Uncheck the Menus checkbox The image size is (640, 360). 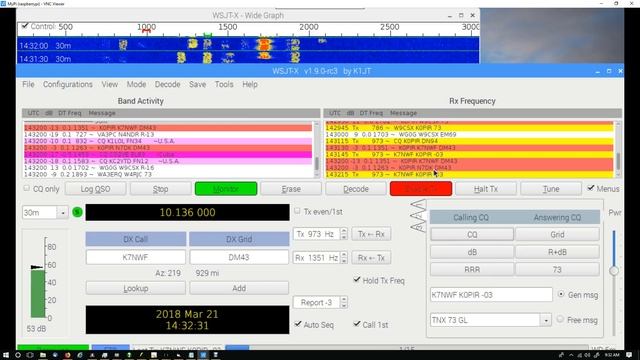(591, 188)
